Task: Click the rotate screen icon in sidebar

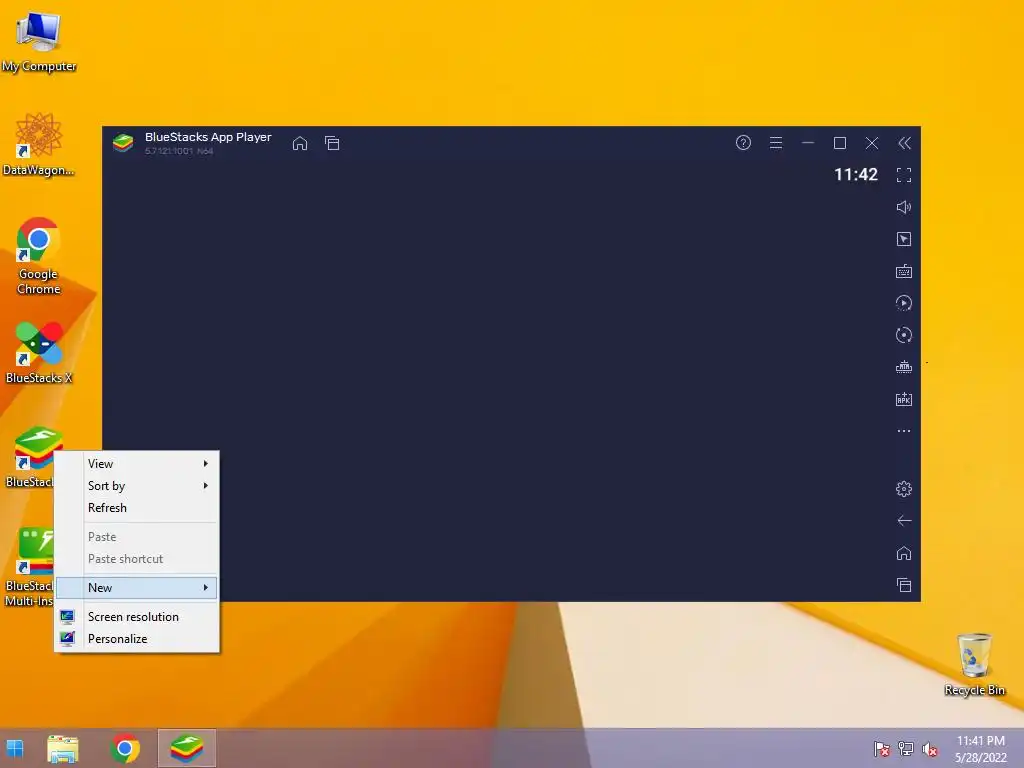Action: coord(904,335)
